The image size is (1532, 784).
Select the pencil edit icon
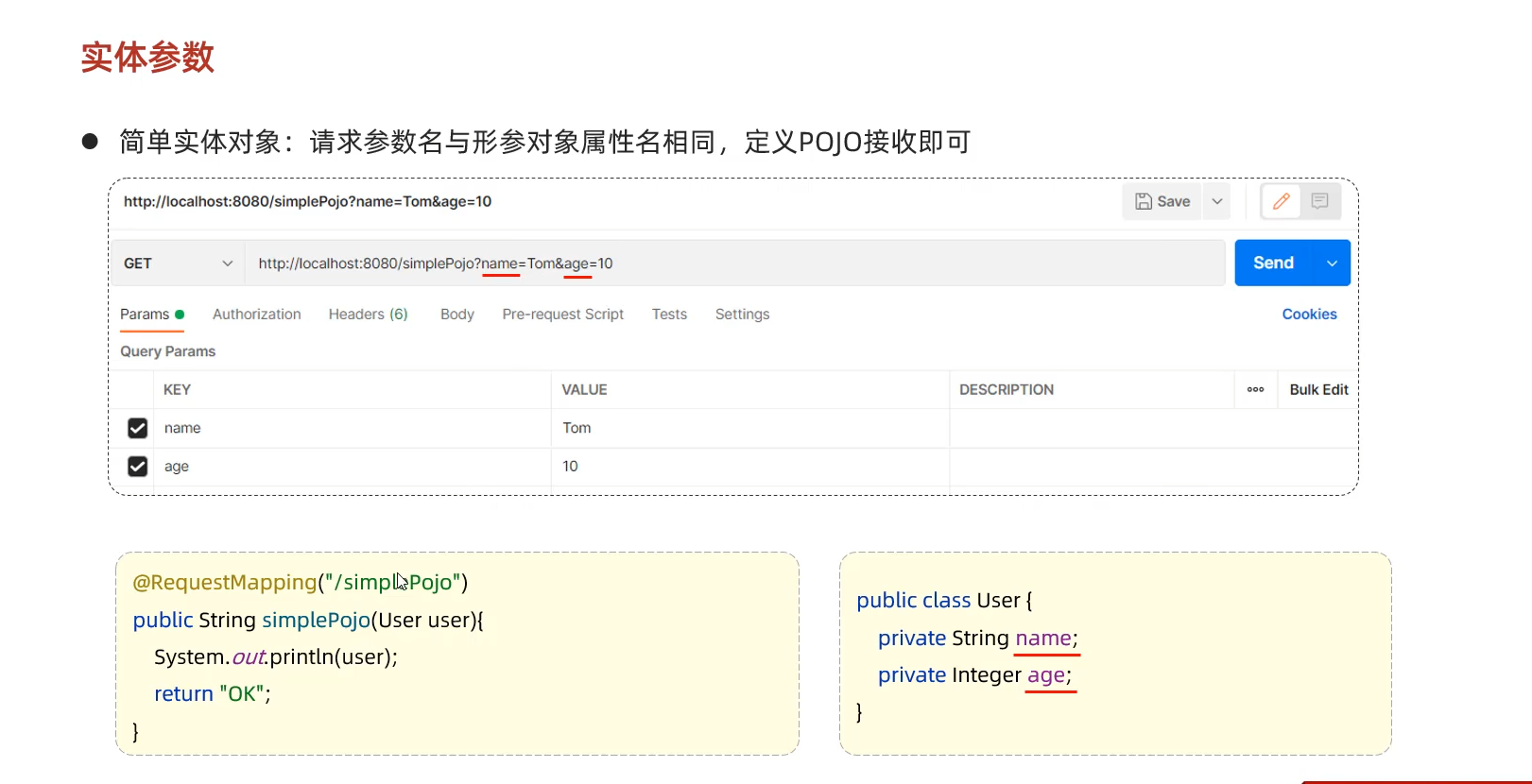(1282, 201)
